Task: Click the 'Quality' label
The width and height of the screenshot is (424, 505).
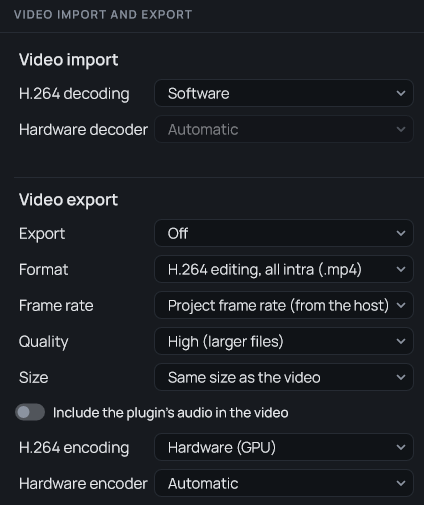Action: [x=44, y=342]
